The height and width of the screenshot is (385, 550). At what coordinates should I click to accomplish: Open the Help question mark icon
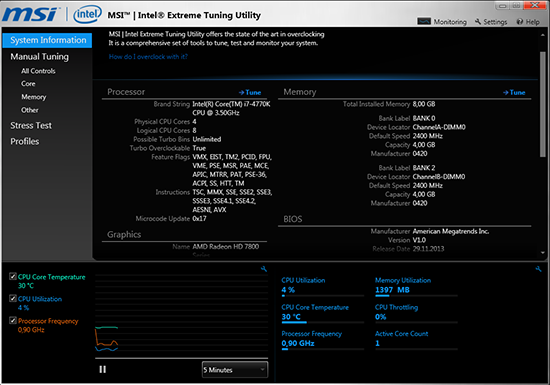click(519, 22)
